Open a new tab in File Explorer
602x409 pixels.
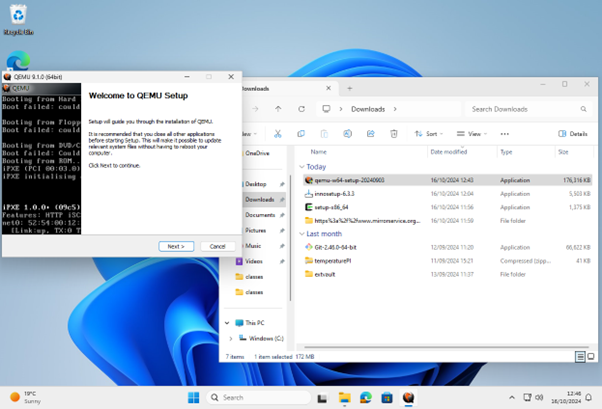[349, 88]
